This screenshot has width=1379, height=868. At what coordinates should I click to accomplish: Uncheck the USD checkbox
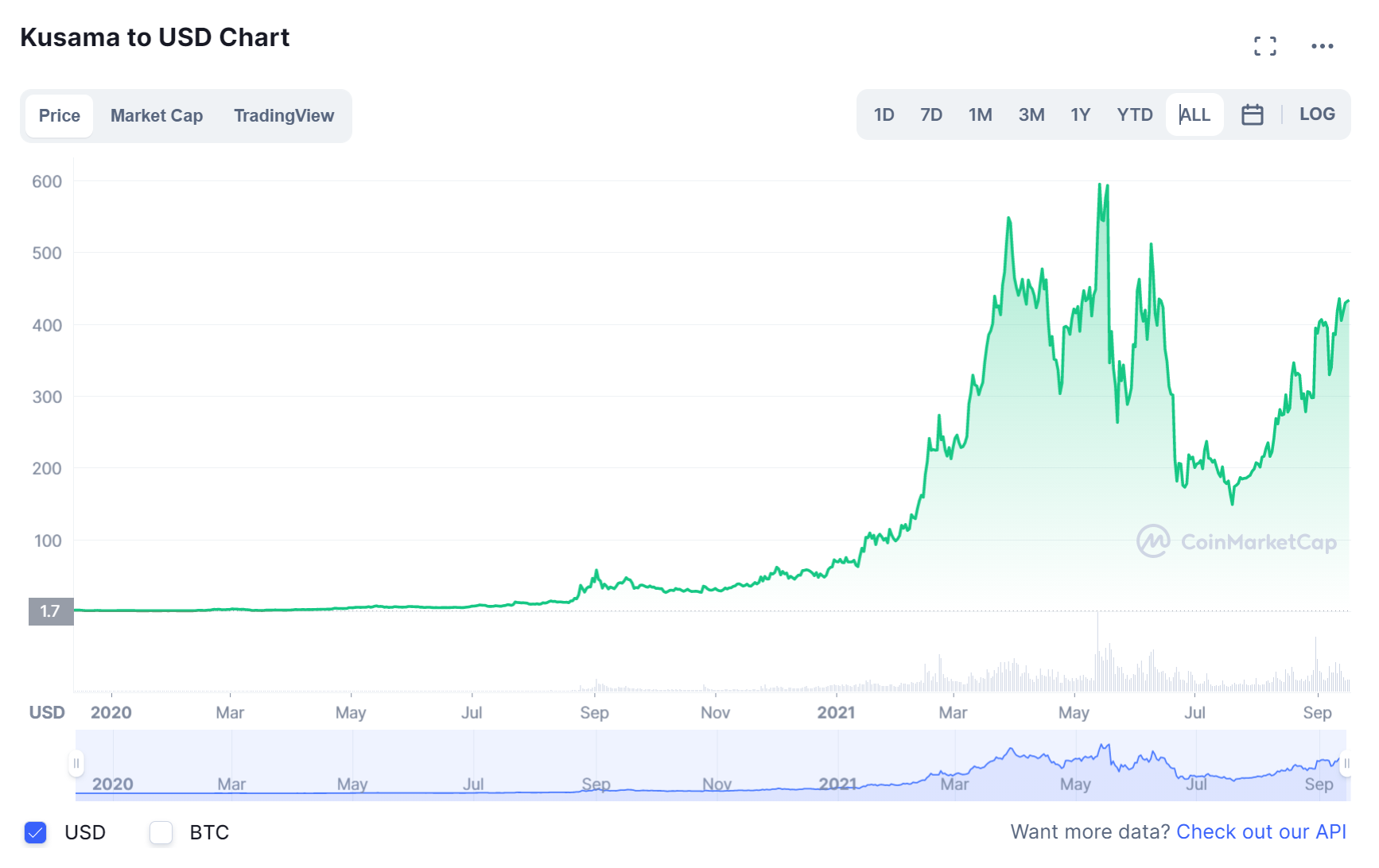click(36, 832)
